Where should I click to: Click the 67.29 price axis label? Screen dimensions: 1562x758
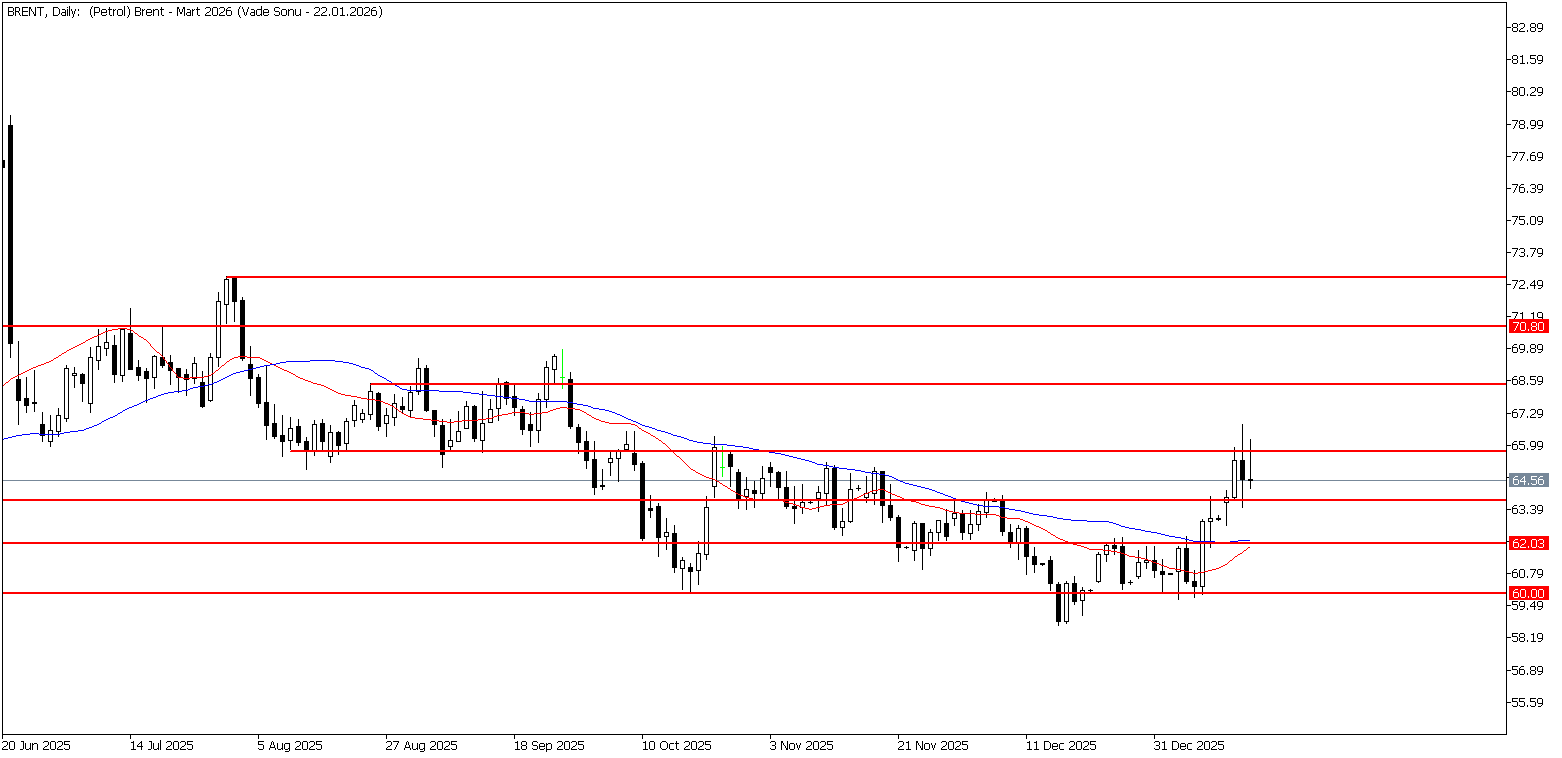pyautogui.click(x=1529, y=413)
